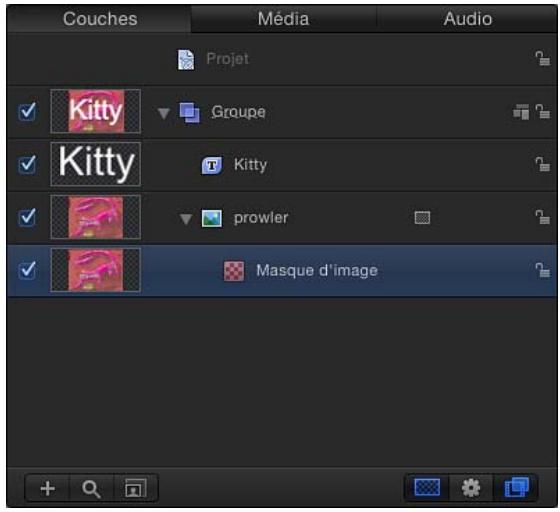Select the Kitty layer name
Screen dimensions: 560x512
click(250, 165)
